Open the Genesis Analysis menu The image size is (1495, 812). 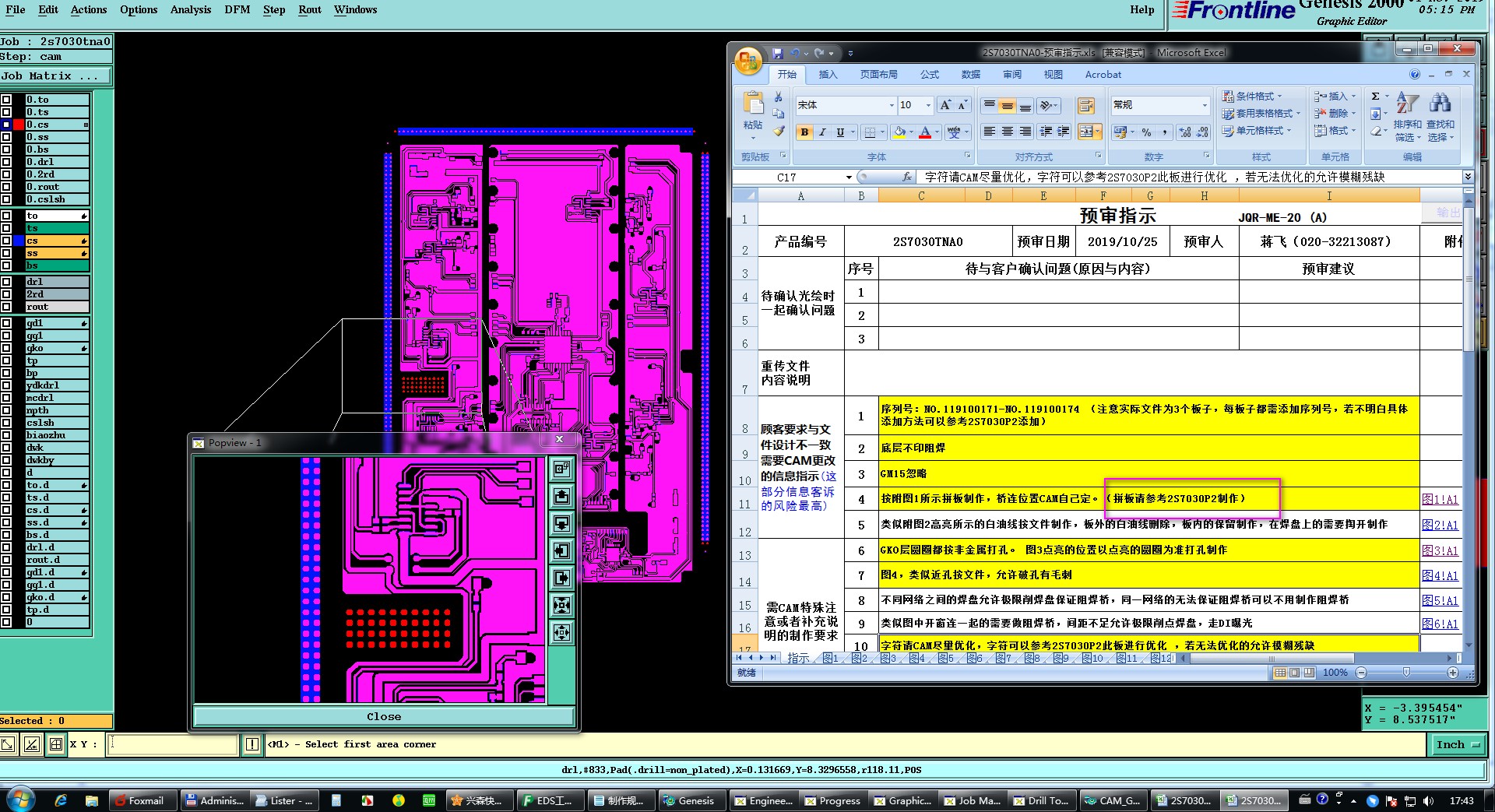(x=191, y=9)
